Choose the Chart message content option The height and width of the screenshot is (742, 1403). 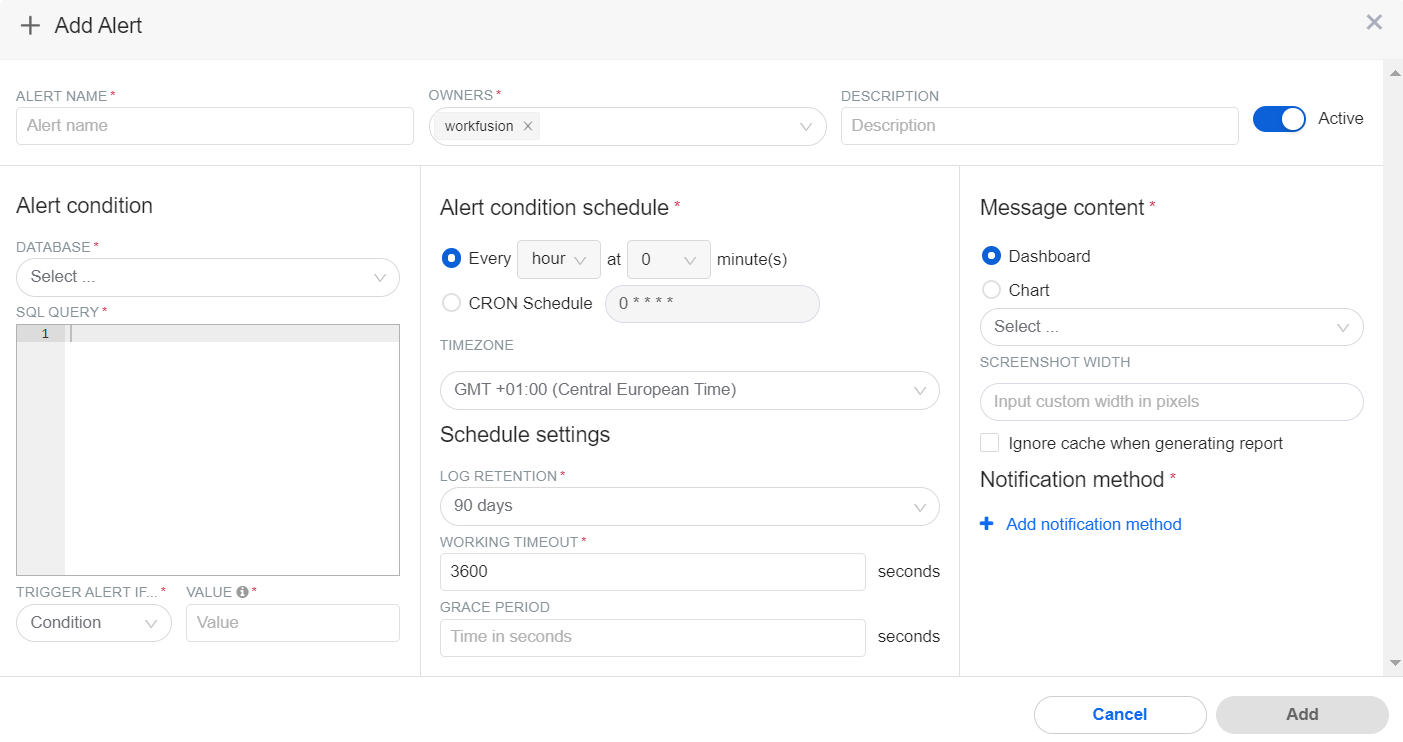pos(991,290)
